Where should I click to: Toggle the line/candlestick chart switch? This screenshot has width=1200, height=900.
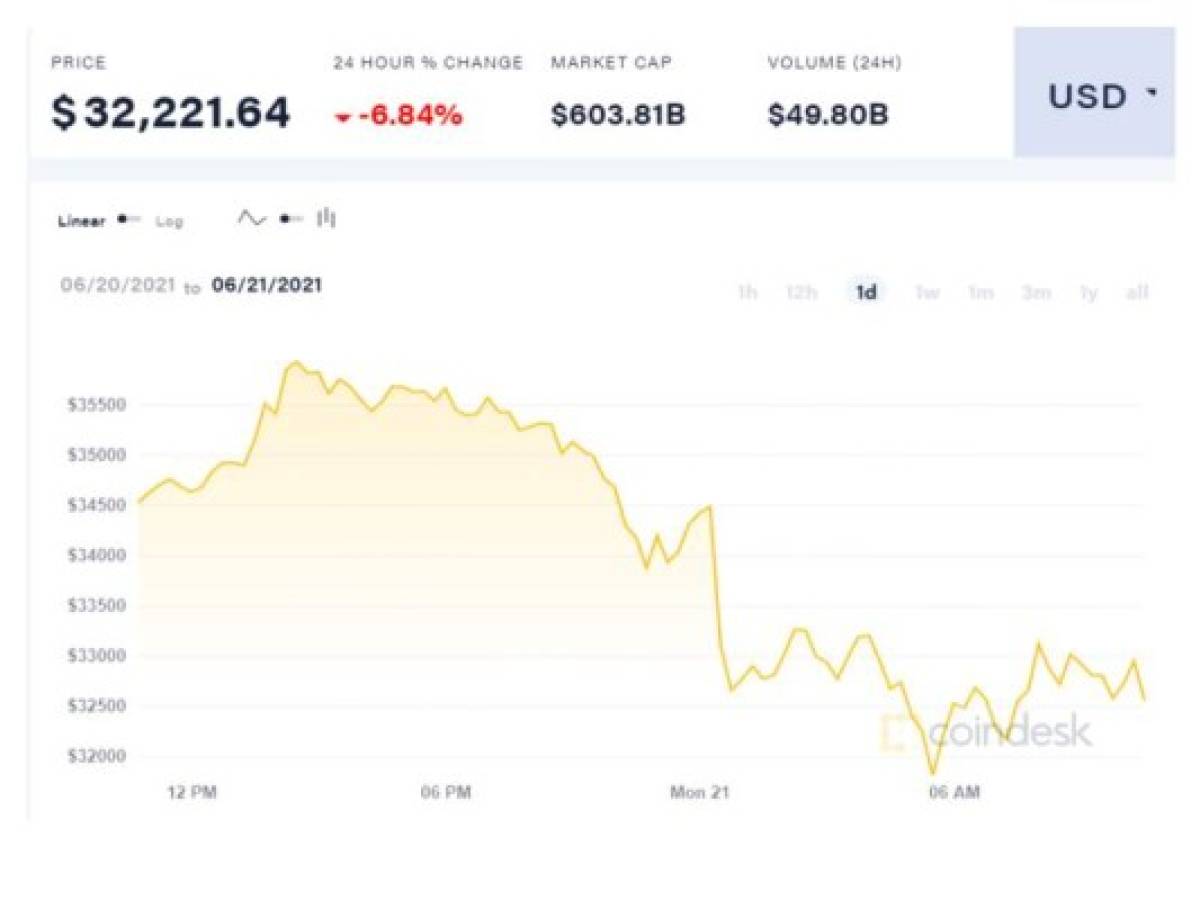[x=291, y=218]
